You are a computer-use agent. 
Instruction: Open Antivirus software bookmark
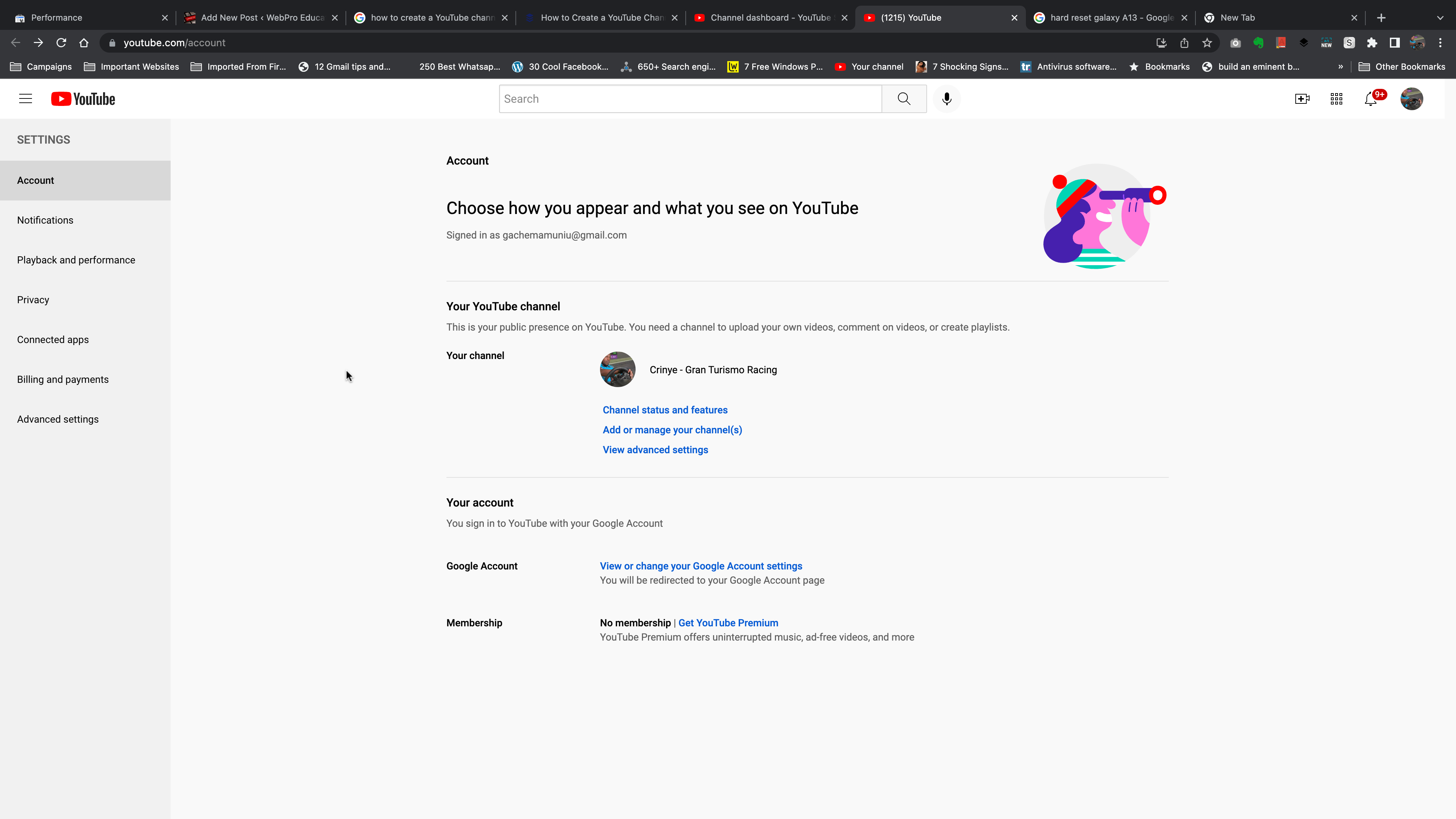click(1068, 67)
